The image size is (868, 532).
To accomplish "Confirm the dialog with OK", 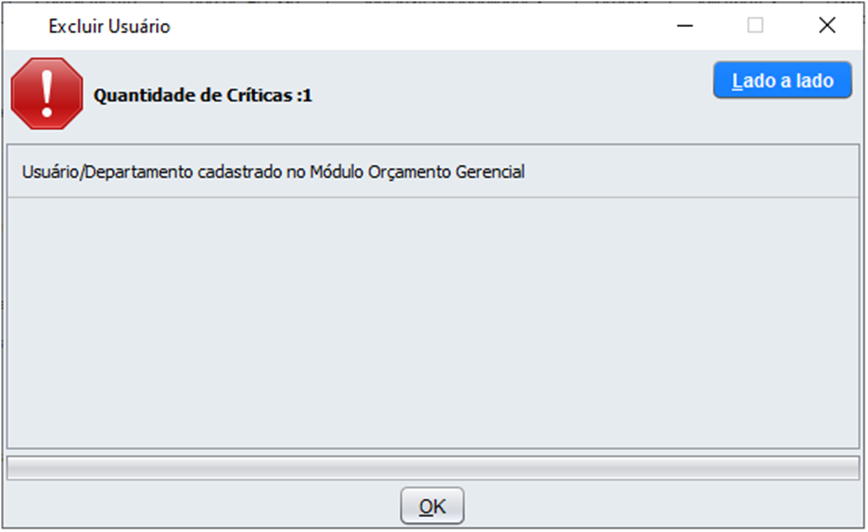I will (x=432, y=506).
